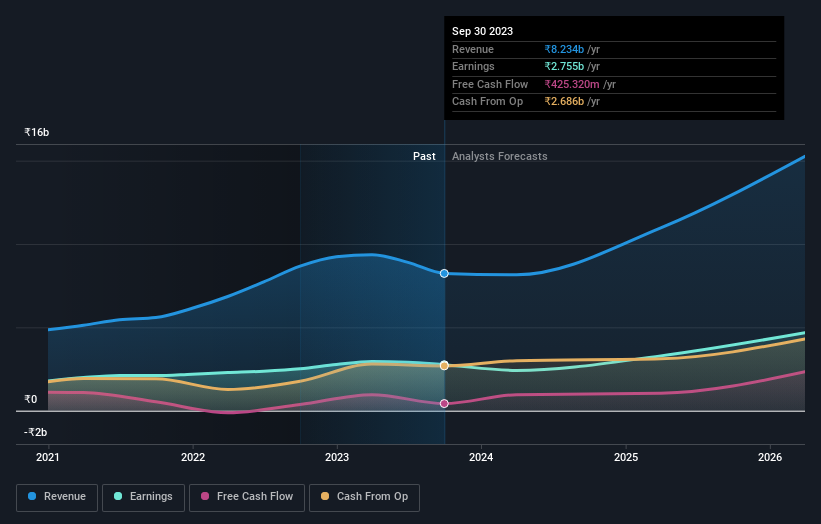Click the ₹2.686b cash from op value
Viewport: 821px width, 524px height.
(x=564, y=102)
